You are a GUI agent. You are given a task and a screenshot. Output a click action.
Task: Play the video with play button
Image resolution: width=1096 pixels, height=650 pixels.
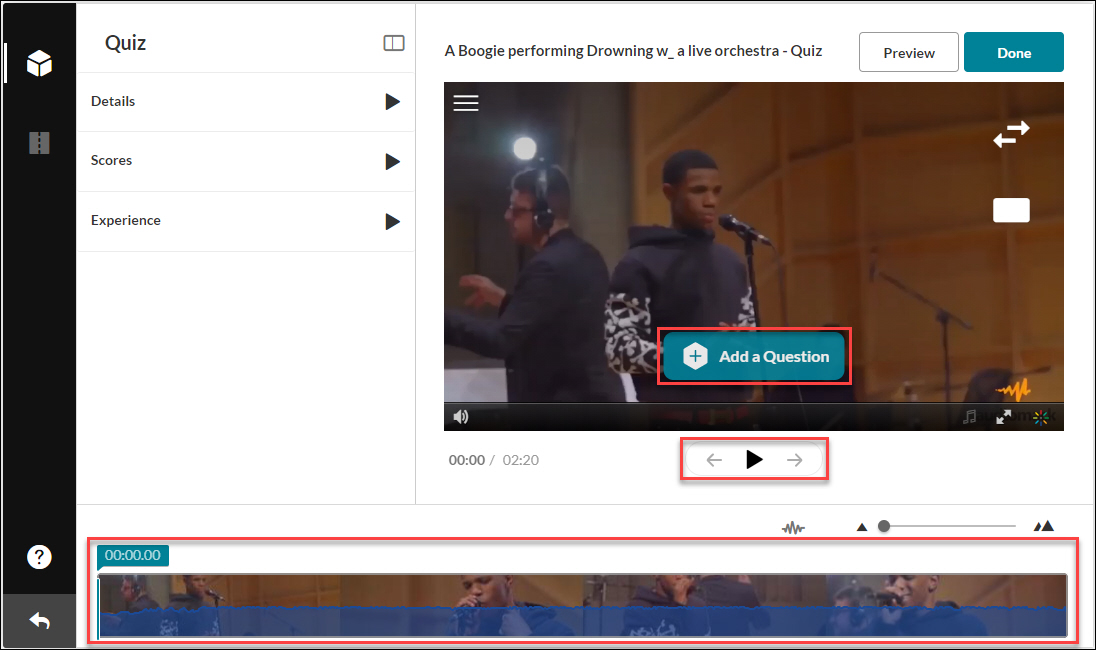754,459
